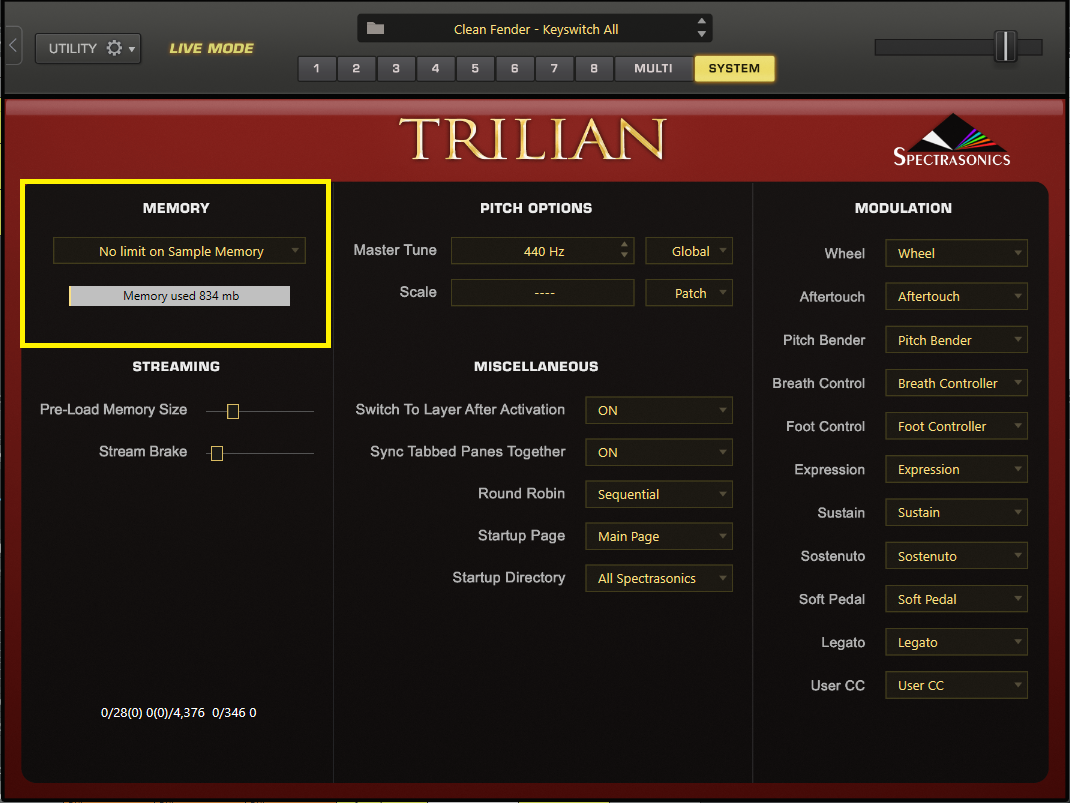This screenshot has height=803, width=1070.
Task: Click the Scale name field
Action: click(x=543, y=293)
